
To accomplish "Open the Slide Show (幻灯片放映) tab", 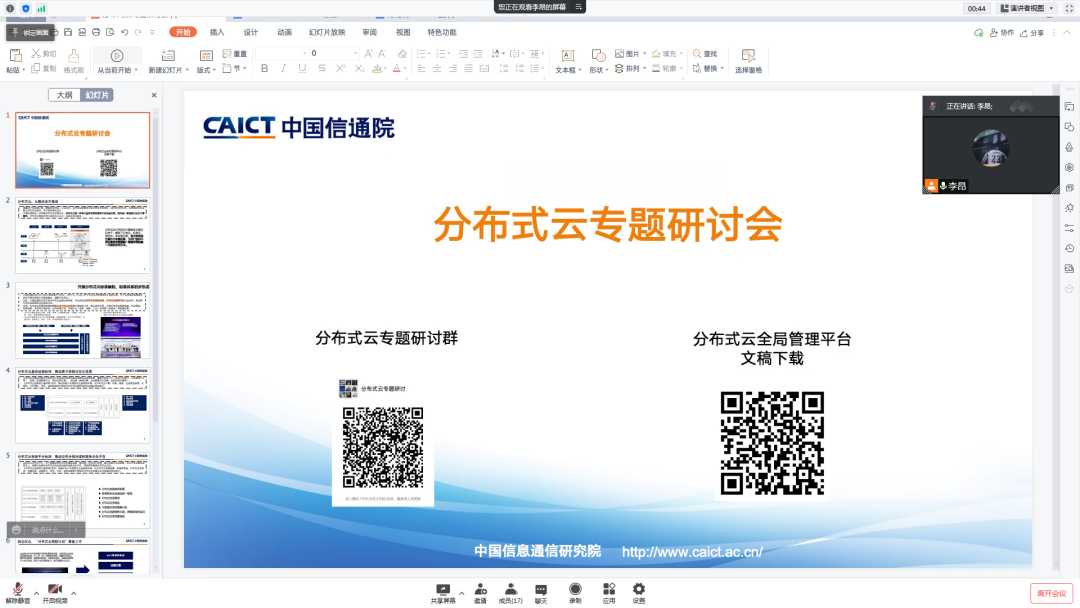I will click(327, 32).
